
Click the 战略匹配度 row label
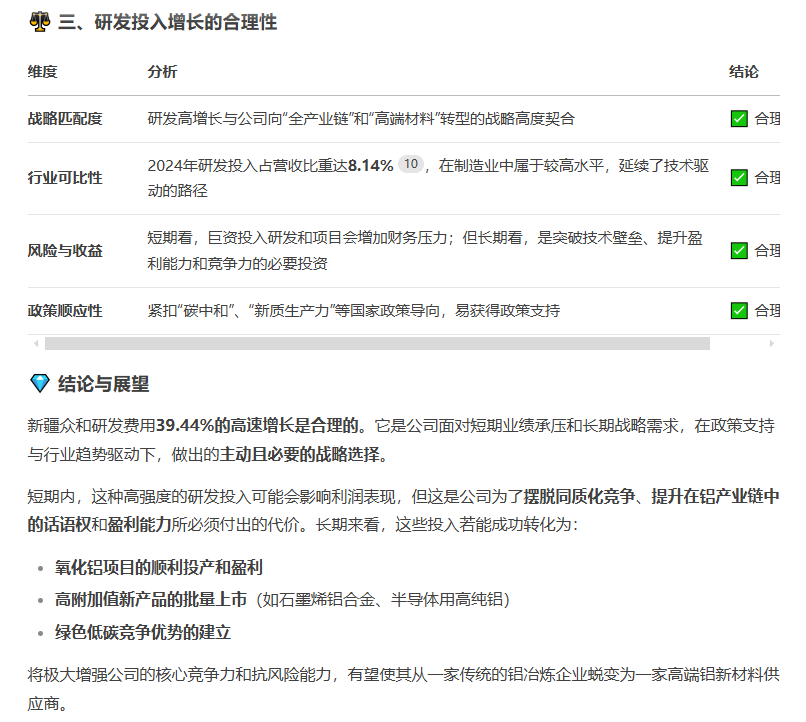pyautogui.click(x=65, y=119)
